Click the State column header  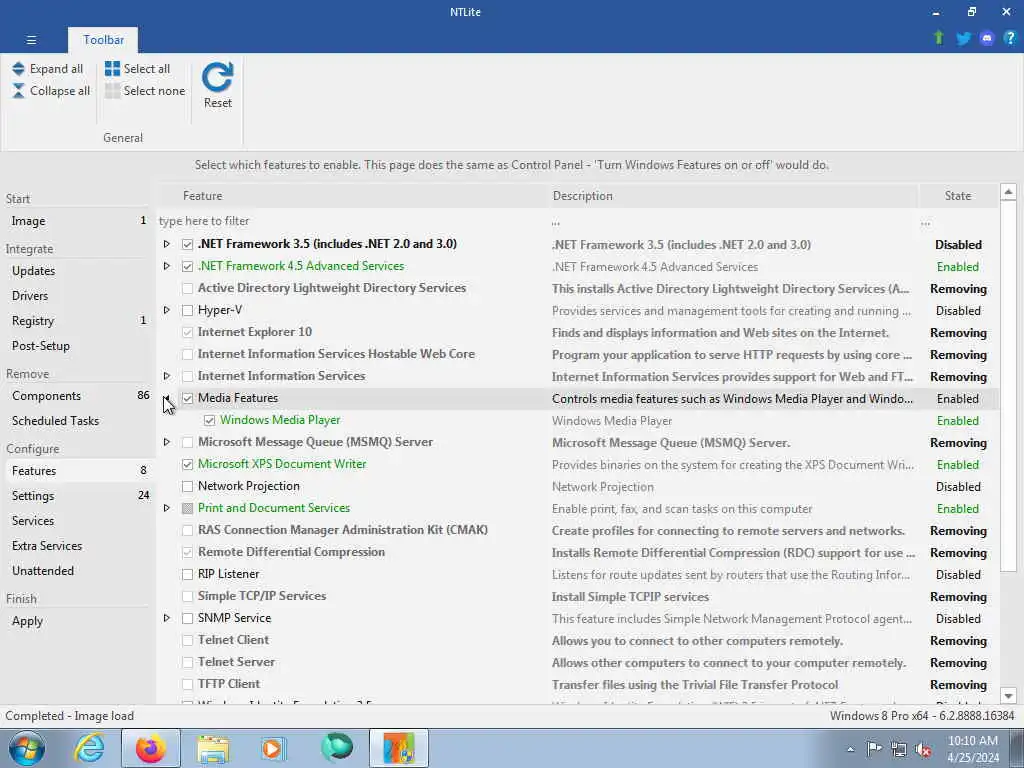(x=958, y=196)
